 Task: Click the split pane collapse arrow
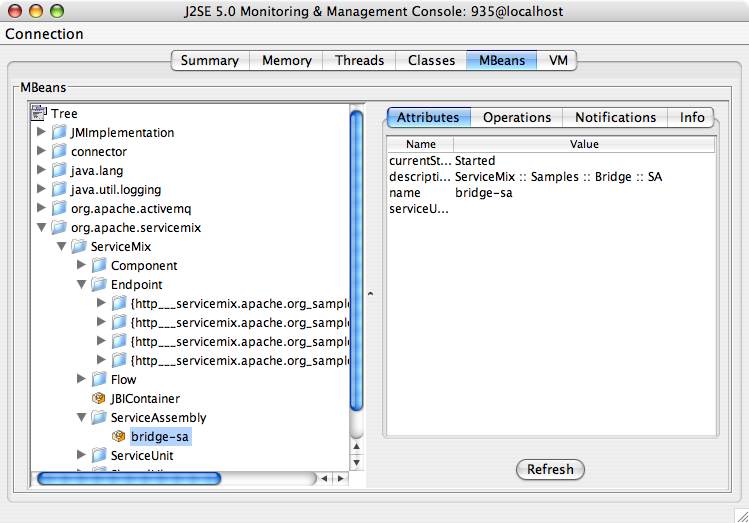[371, 294]
